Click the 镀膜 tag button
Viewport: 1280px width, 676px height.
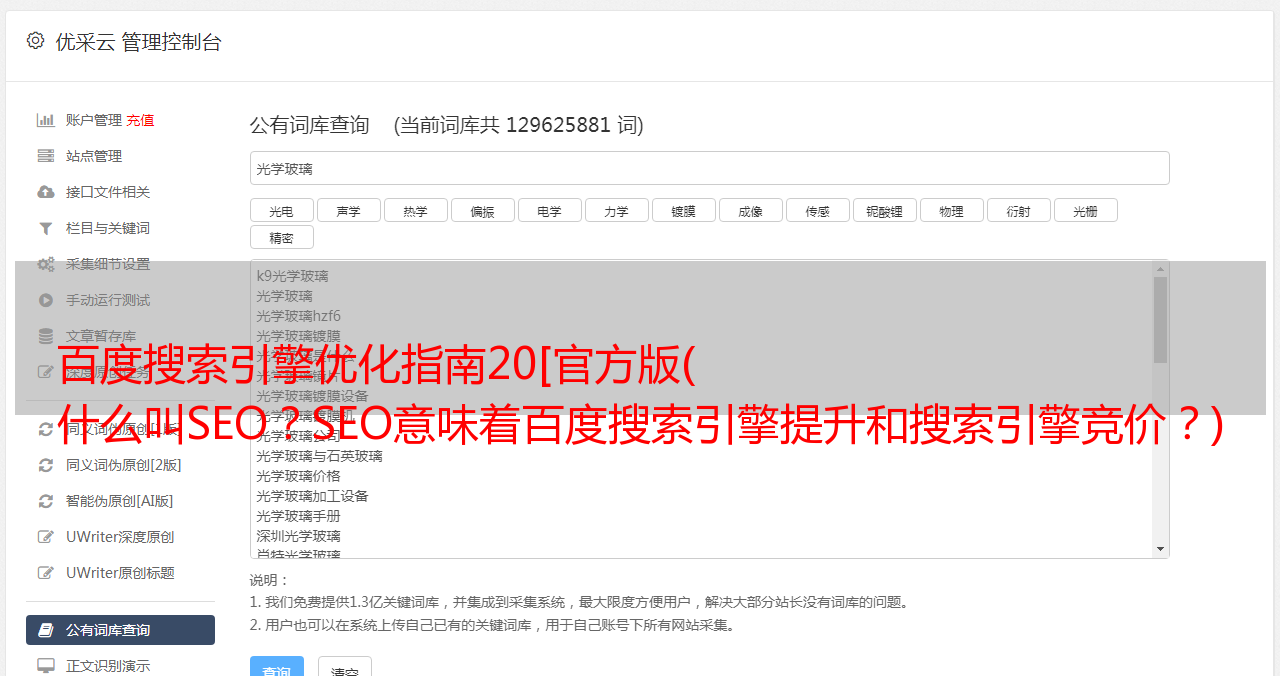[683, 210]
